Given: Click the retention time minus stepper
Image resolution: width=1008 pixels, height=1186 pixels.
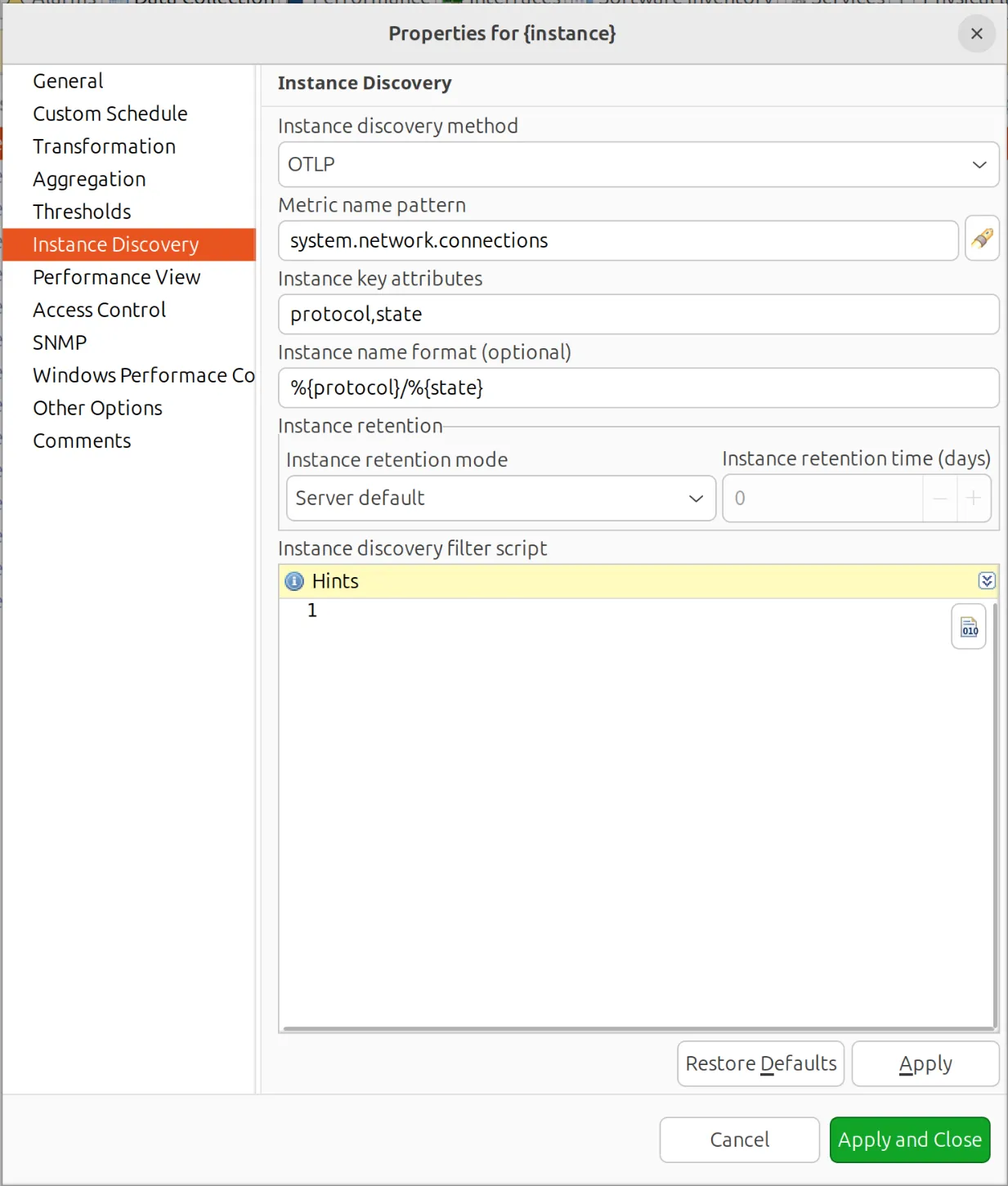Looking at the screenshot, I should [940, 498].
